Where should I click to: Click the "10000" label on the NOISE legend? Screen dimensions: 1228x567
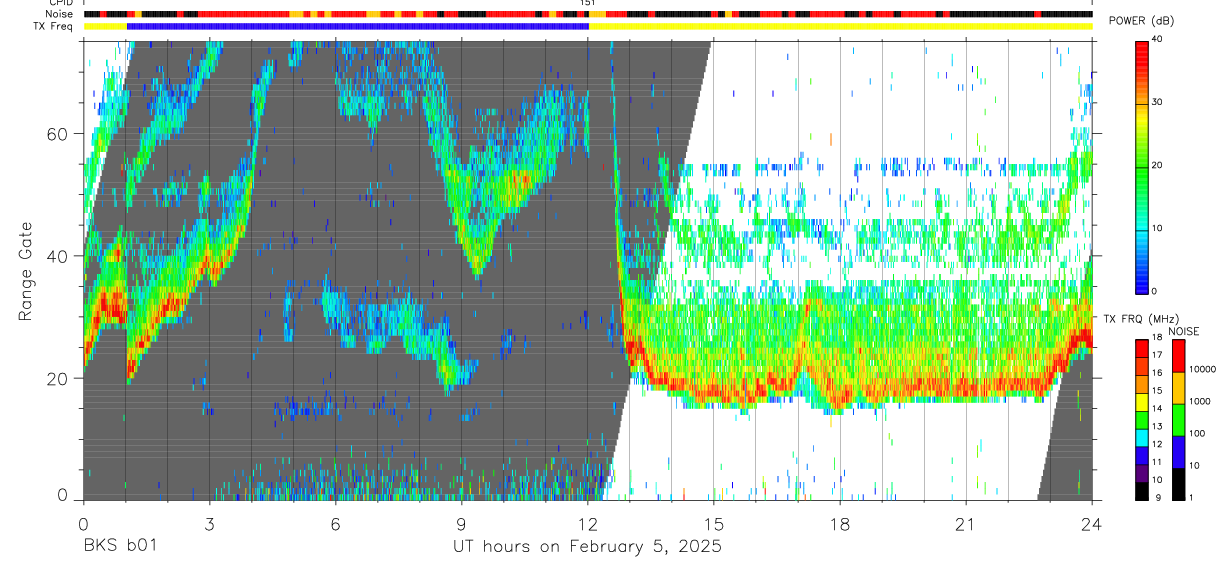[x=1203, y=370]
